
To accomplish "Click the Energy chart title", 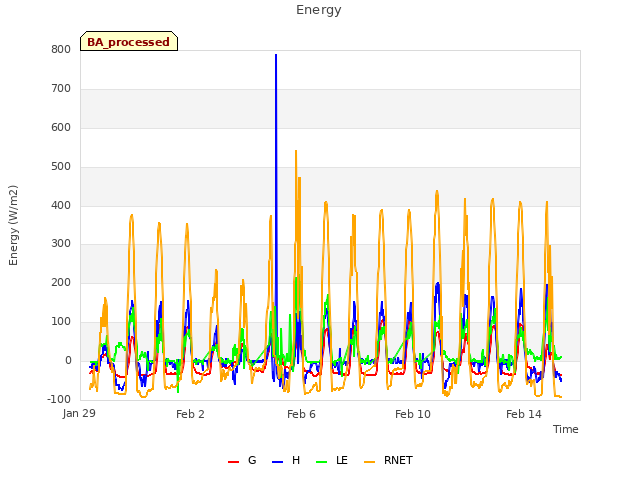I will coord(319,10).
